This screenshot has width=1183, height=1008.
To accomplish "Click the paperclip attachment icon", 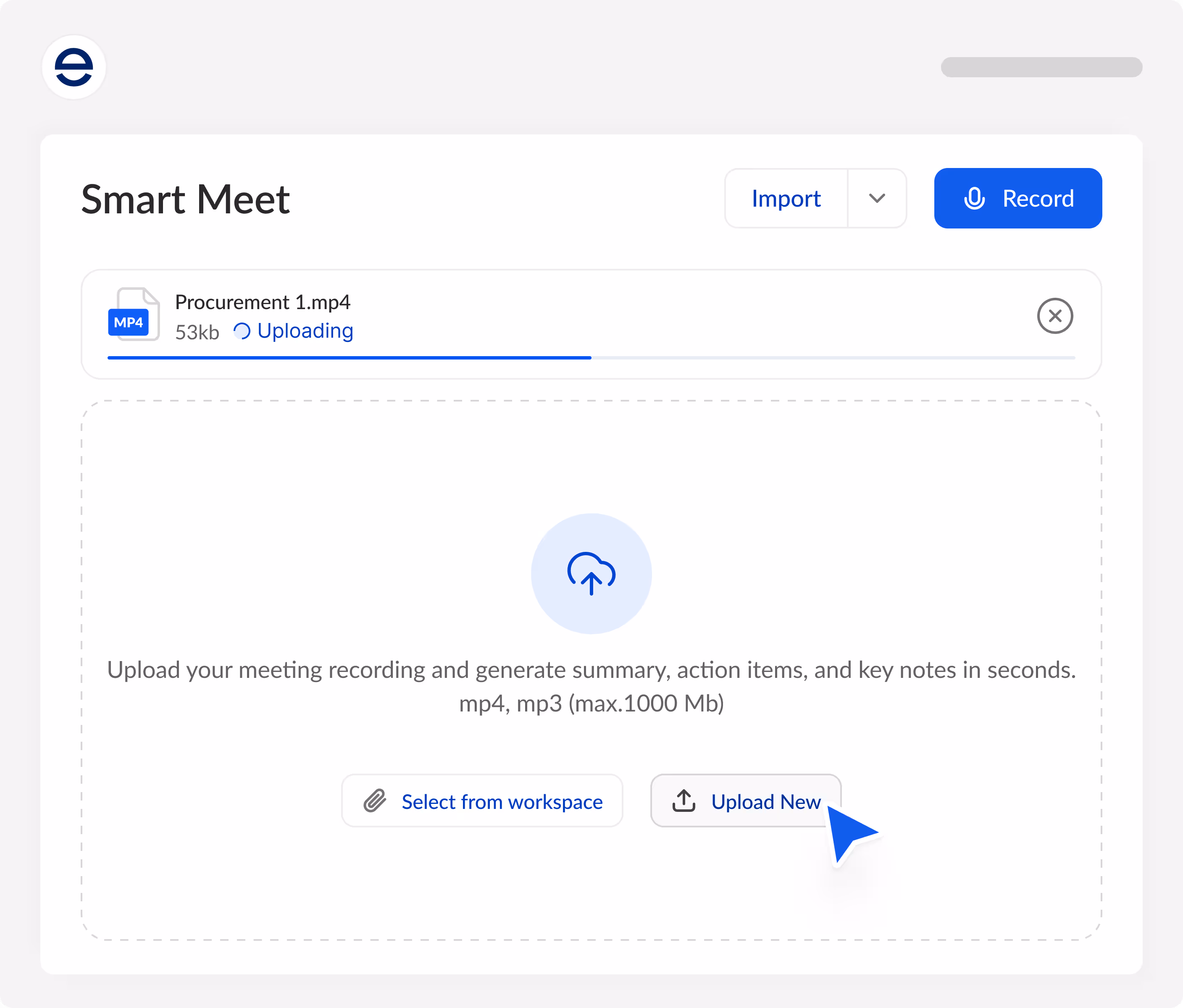I will click(375, 801).
